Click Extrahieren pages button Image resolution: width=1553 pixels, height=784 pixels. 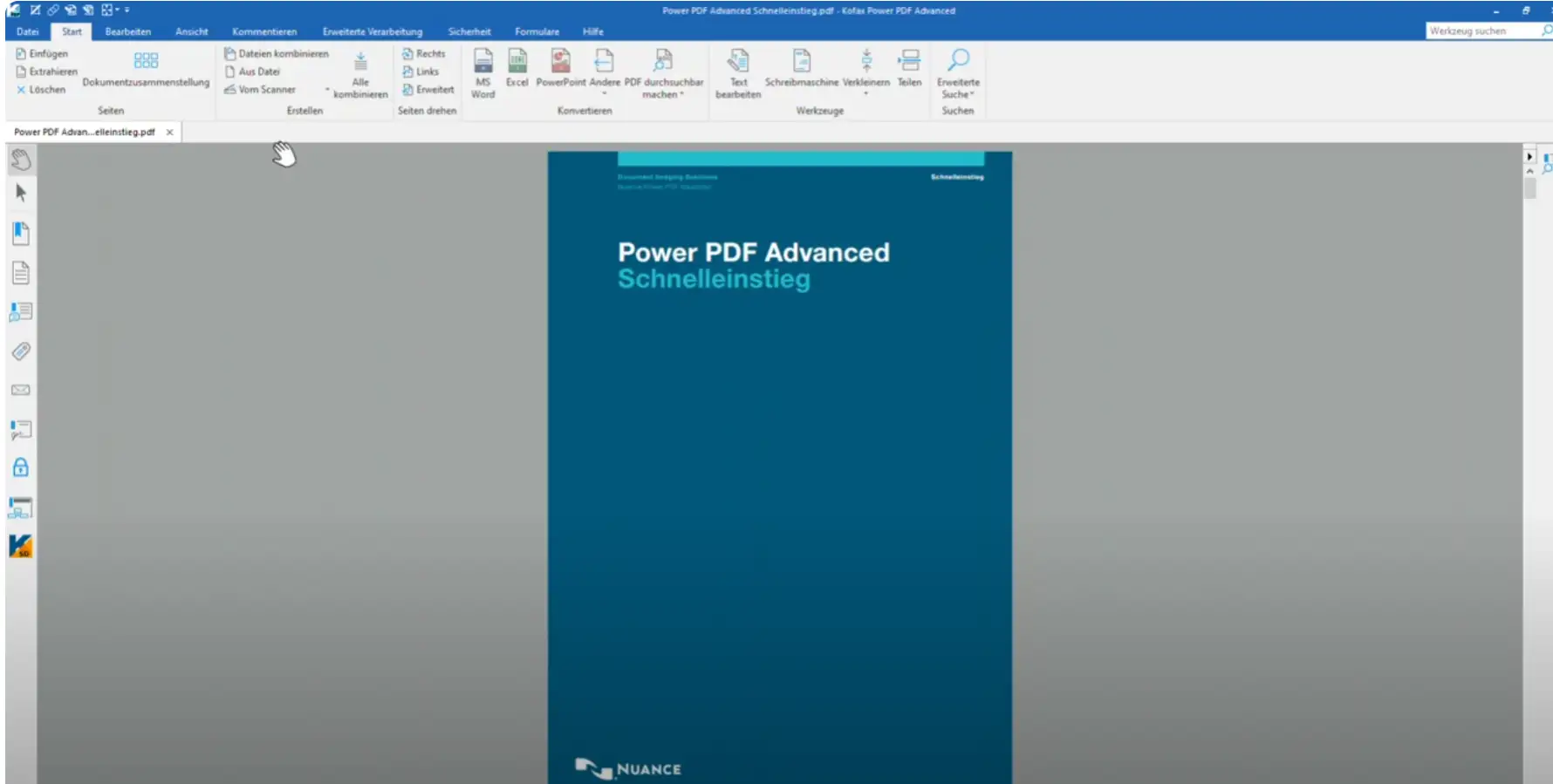(47, 72)
